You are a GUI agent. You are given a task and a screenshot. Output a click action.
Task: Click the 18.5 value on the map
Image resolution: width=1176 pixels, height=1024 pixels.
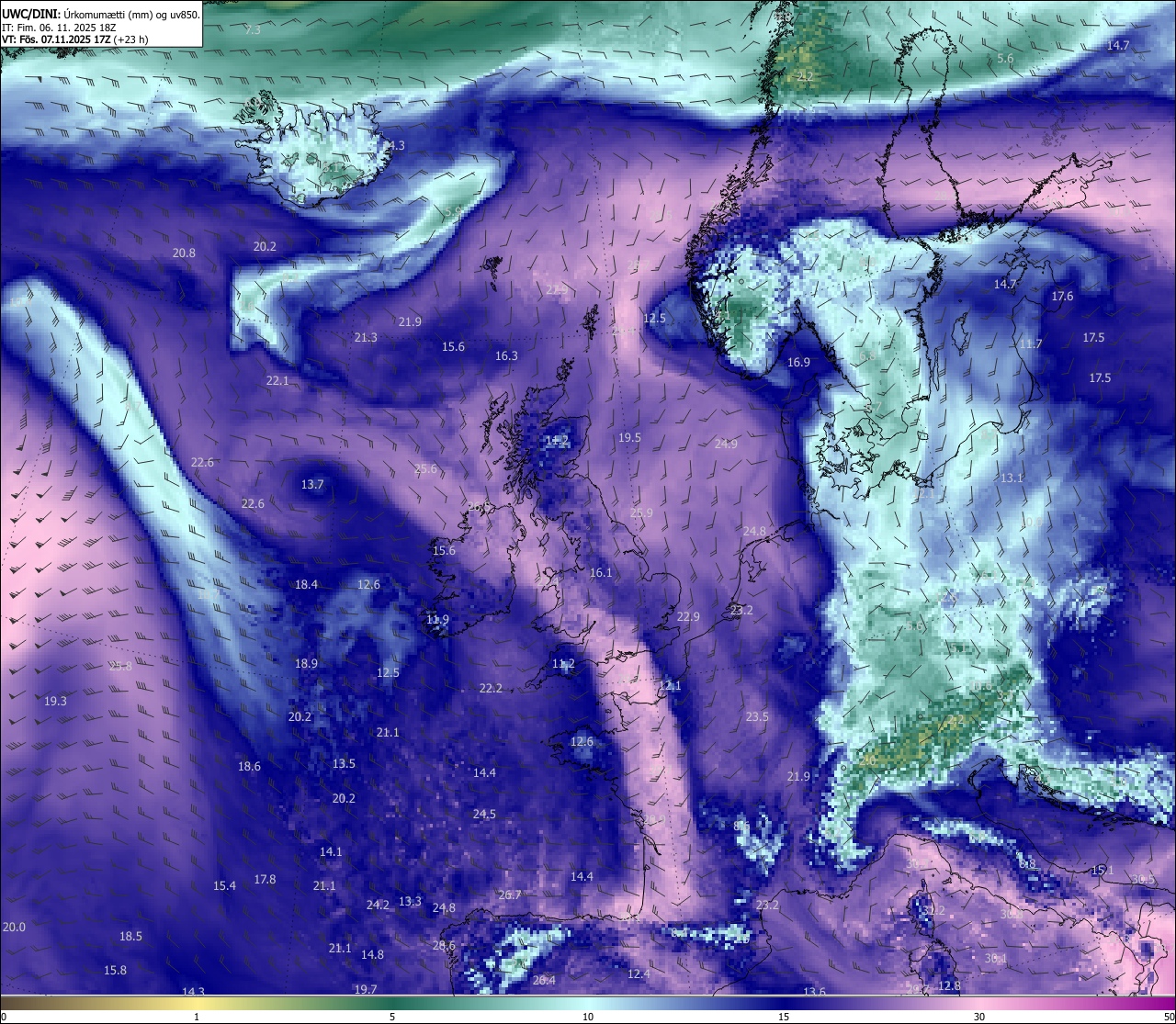[x=130, y=937]
